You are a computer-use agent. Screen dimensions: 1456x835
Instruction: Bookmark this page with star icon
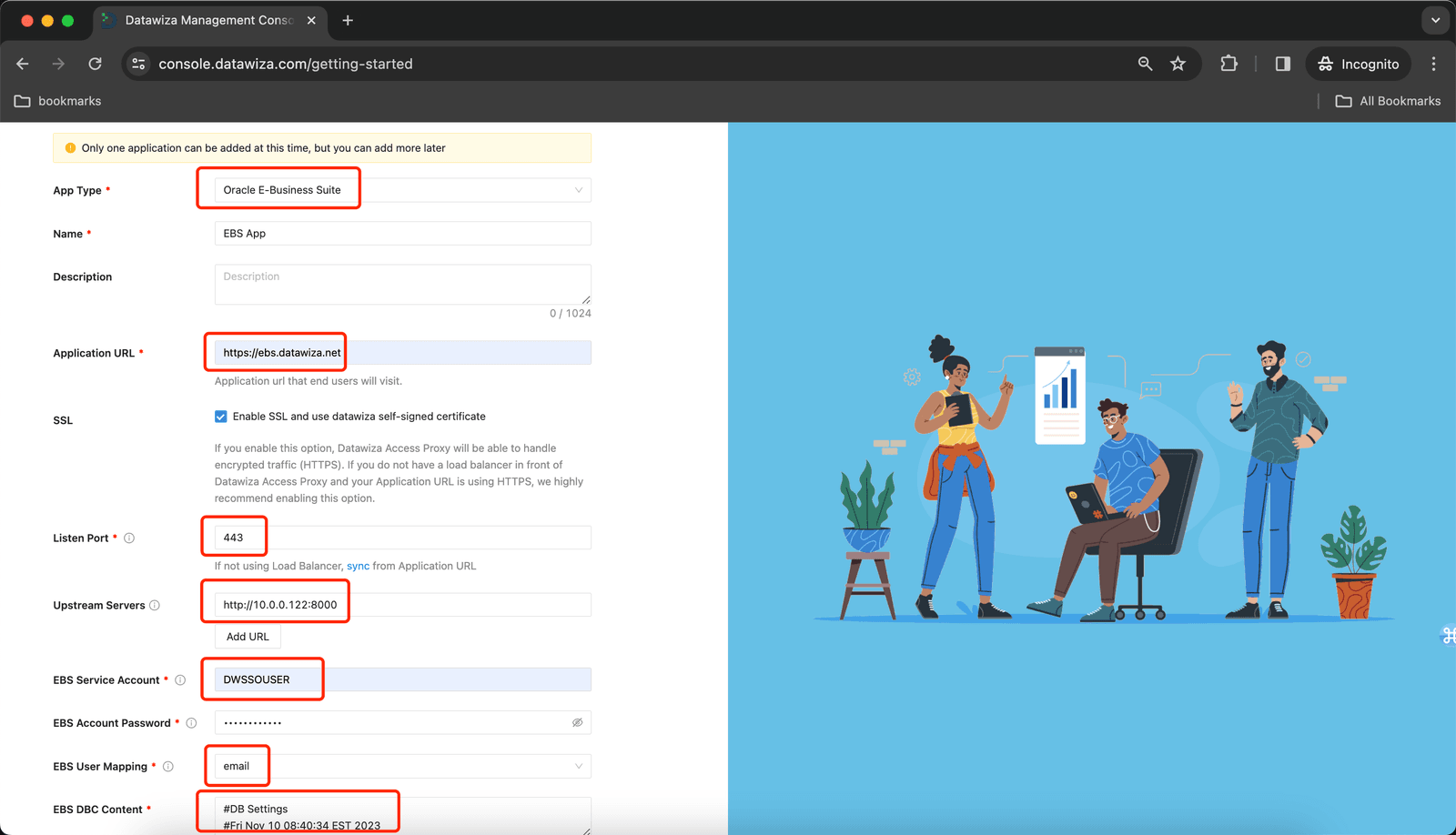1178,64
